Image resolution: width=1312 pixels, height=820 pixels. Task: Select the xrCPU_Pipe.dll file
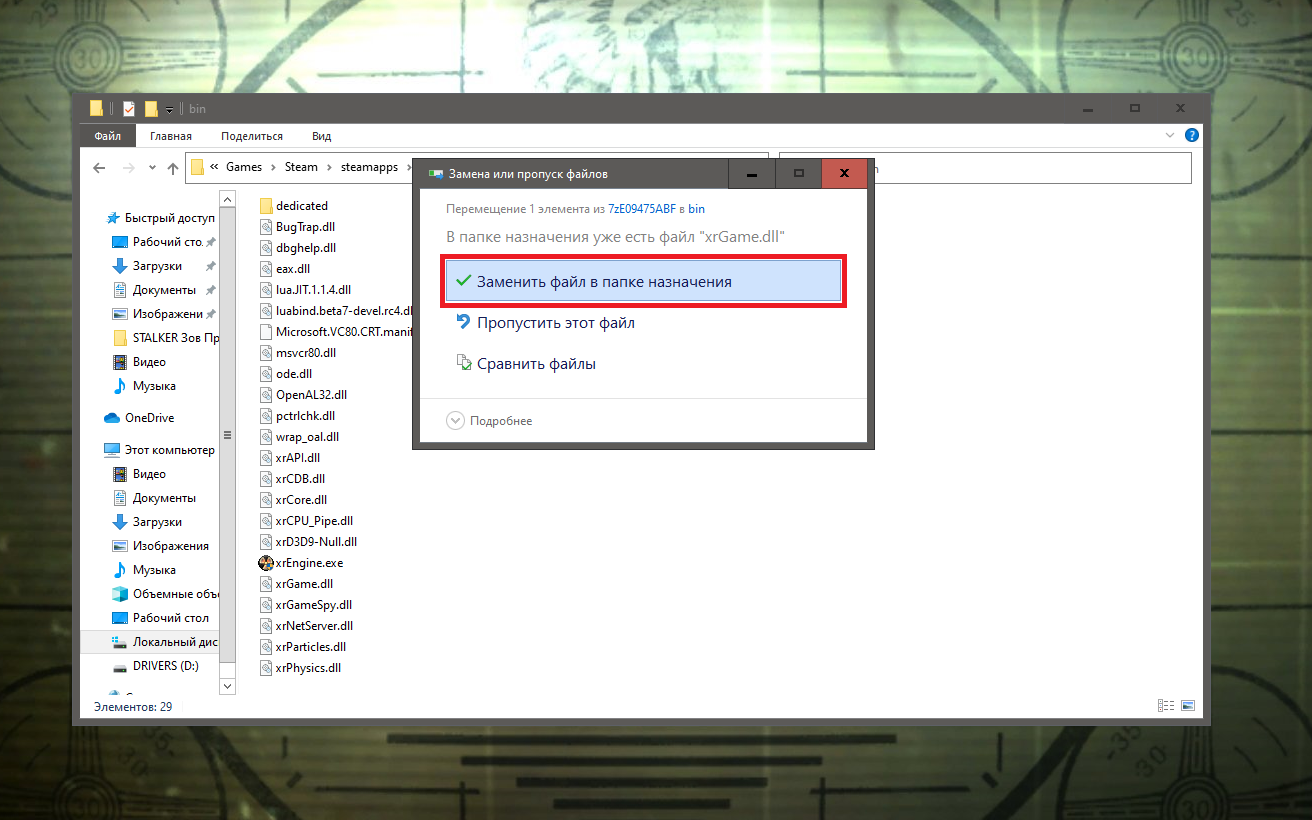pyautogui.click(x=306, y=521)
